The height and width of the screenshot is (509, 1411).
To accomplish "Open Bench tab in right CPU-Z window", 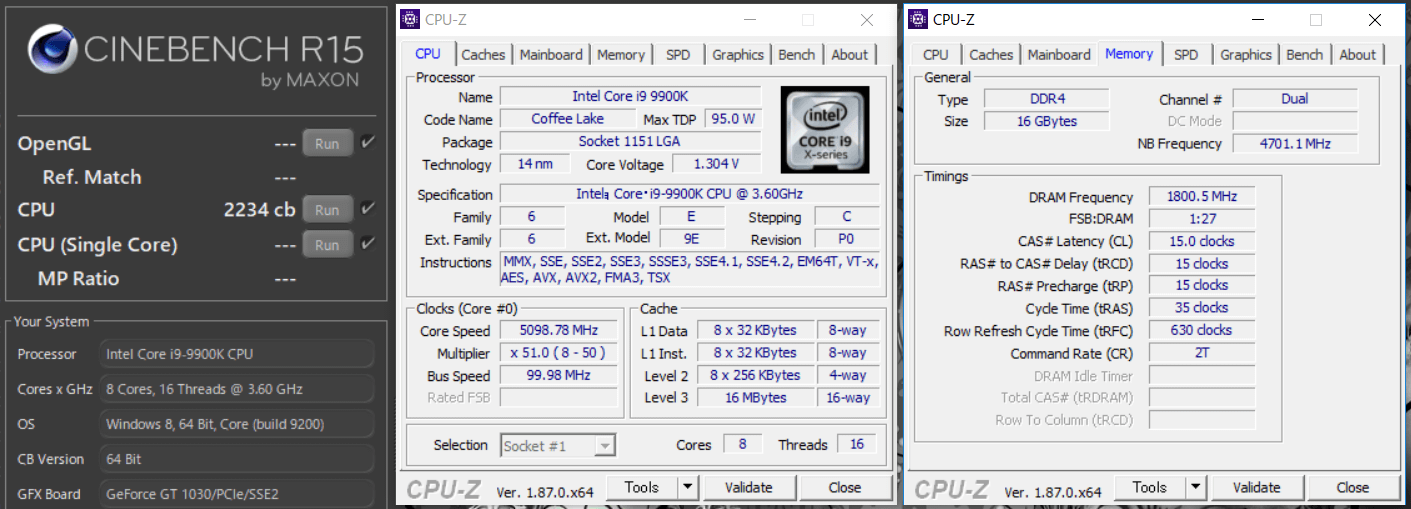I will [x=1305, y=55].
